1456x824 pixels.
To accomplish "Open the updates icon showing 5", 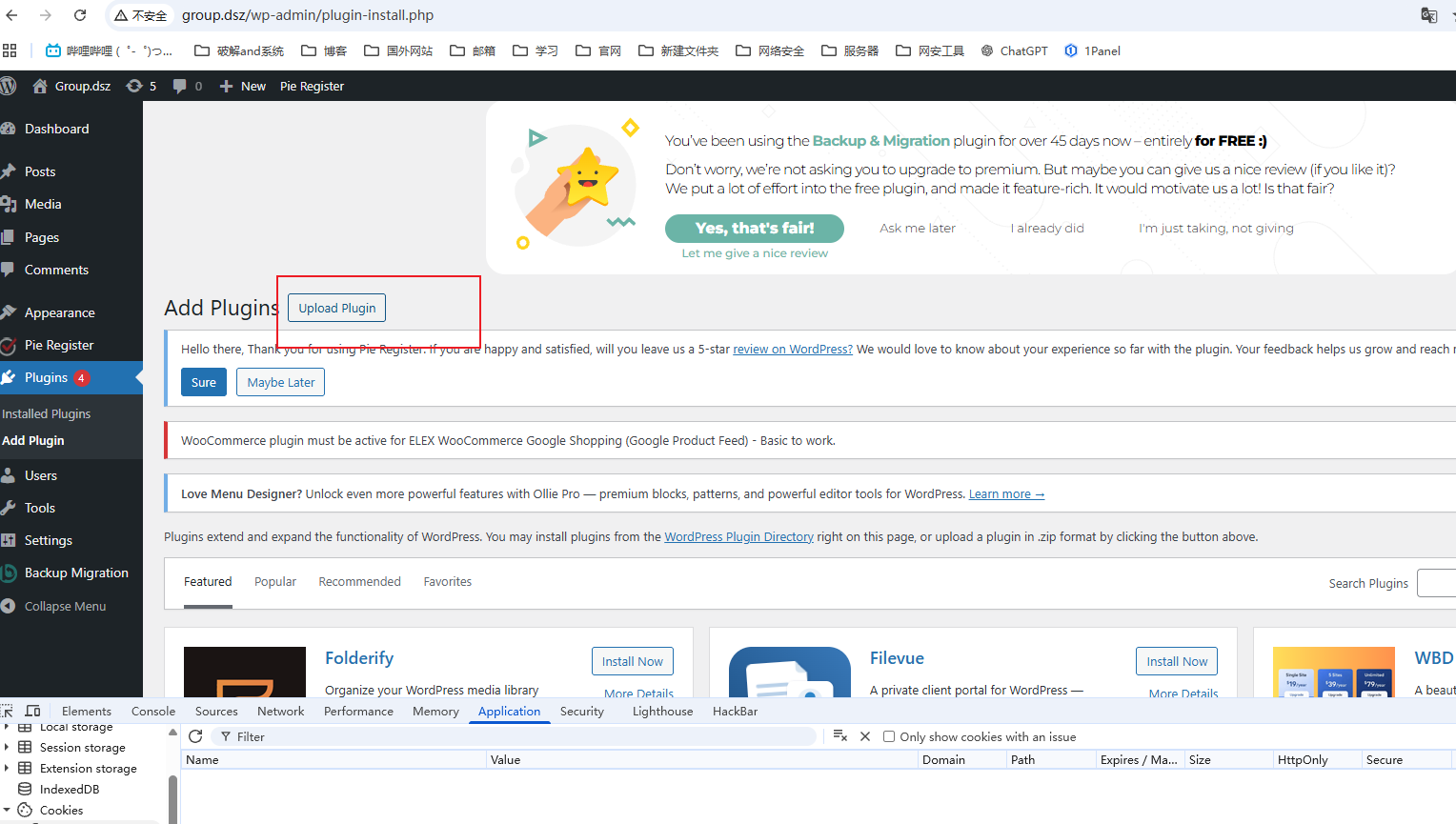I will click(134, 86).
